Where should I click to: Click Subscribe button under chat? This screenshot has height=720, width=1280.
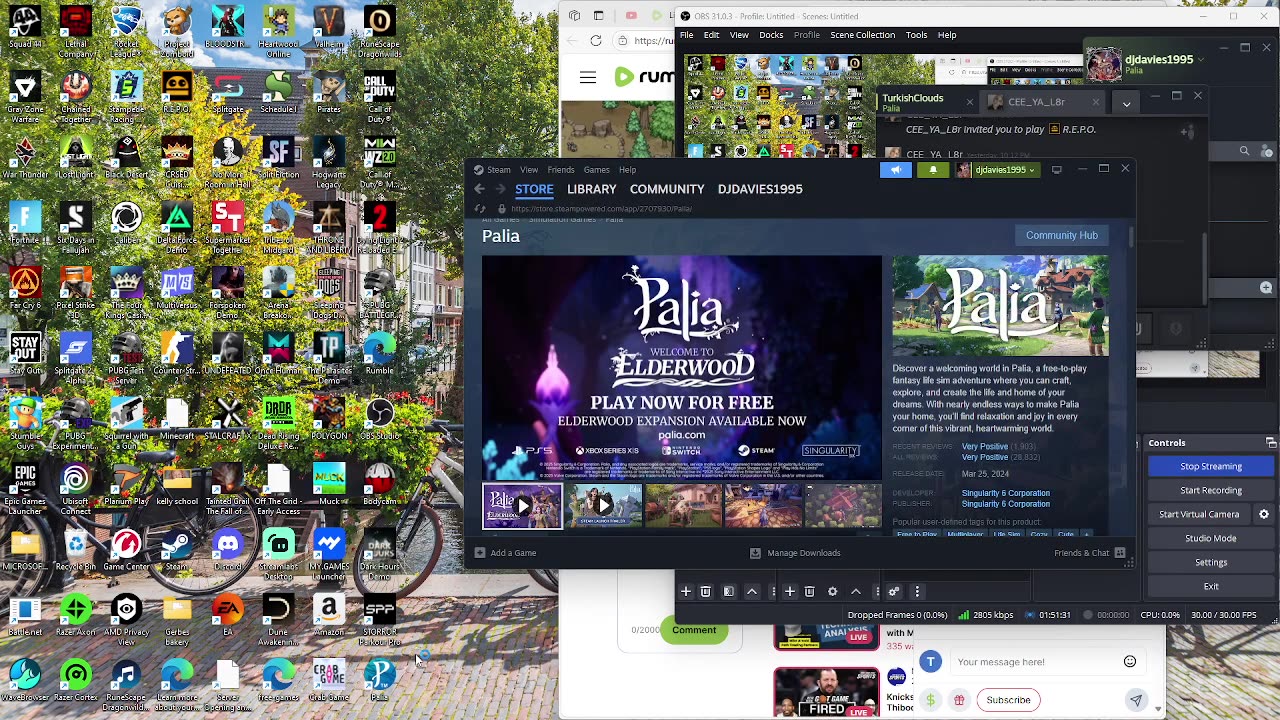(x=1008, y=700)
